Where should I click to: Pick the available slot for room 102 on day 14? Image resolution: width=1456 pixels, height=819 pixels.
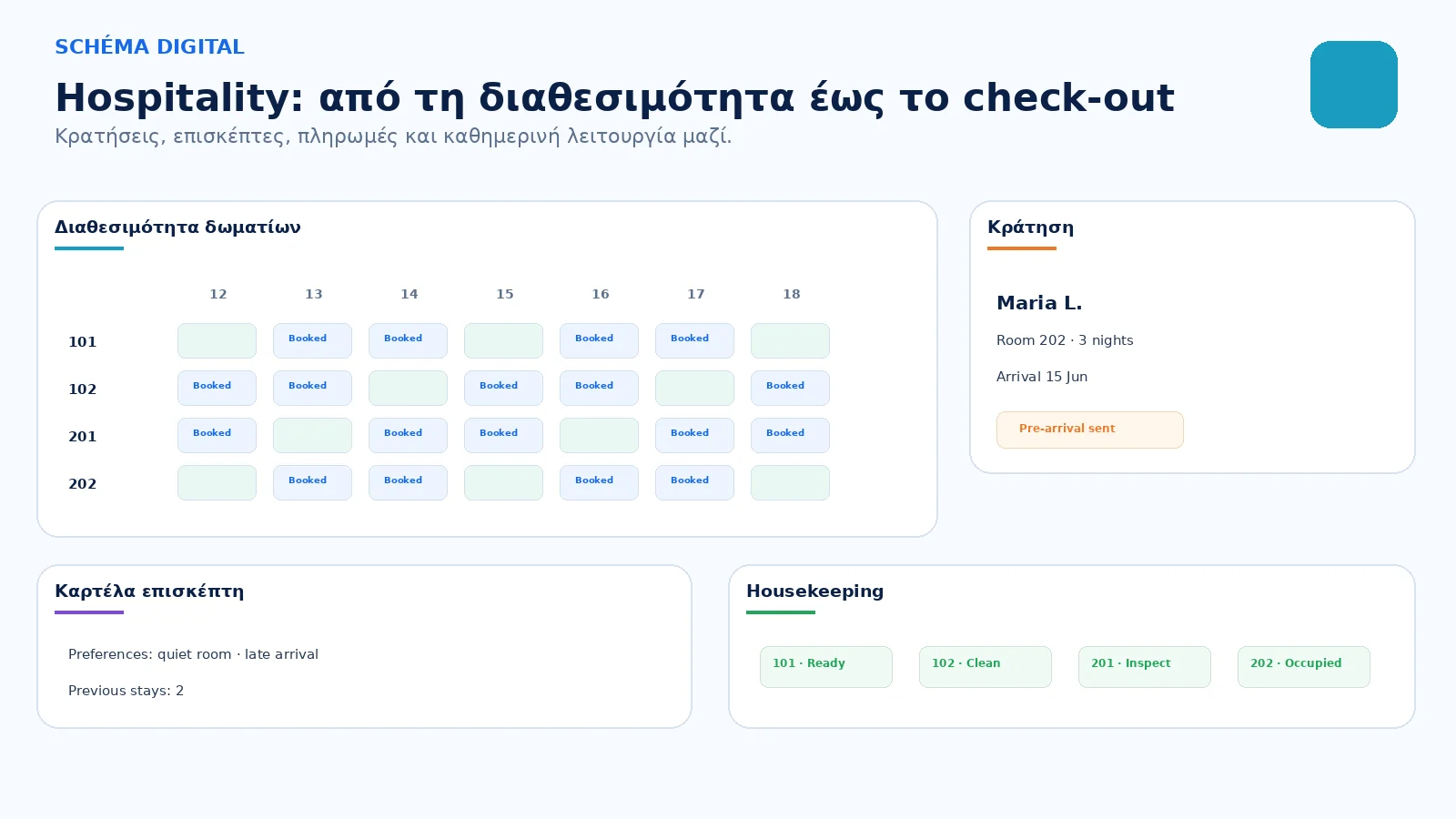[408, 389]
